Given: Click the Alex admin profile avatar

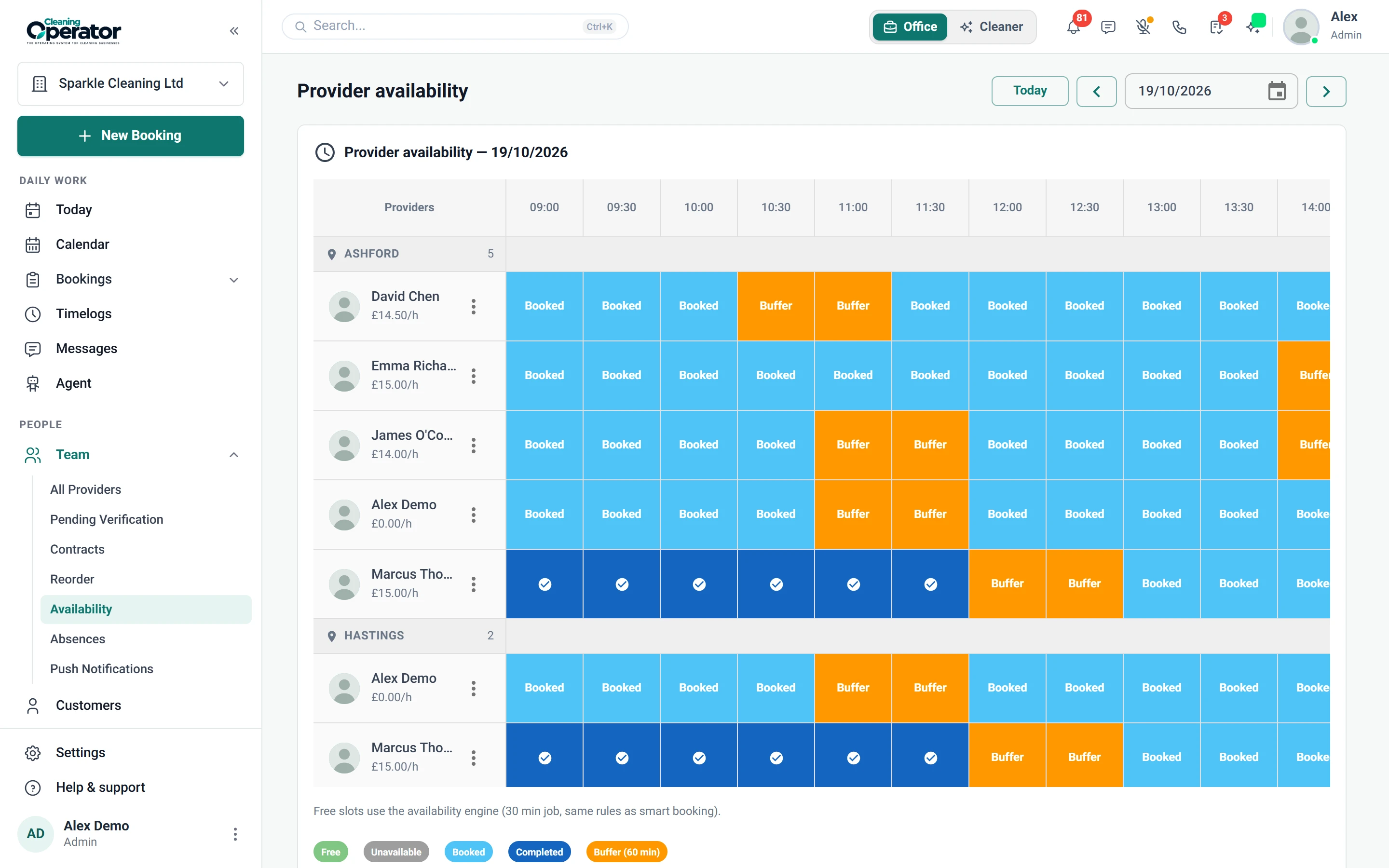Looking at the screenshot, I should point(1301,27).
